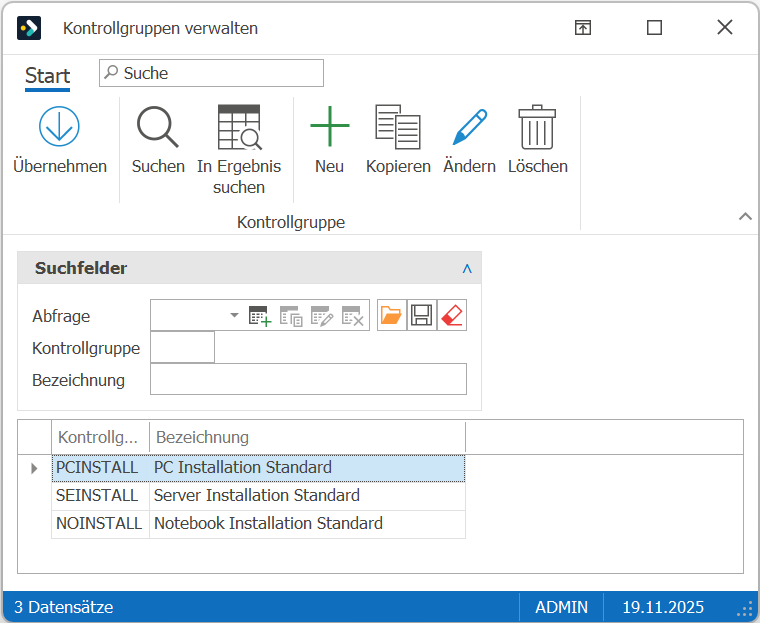The width and height of the screenshot is (760, 623).
Task: Click the 3 Datensätze status text
Action: (63, 607)
